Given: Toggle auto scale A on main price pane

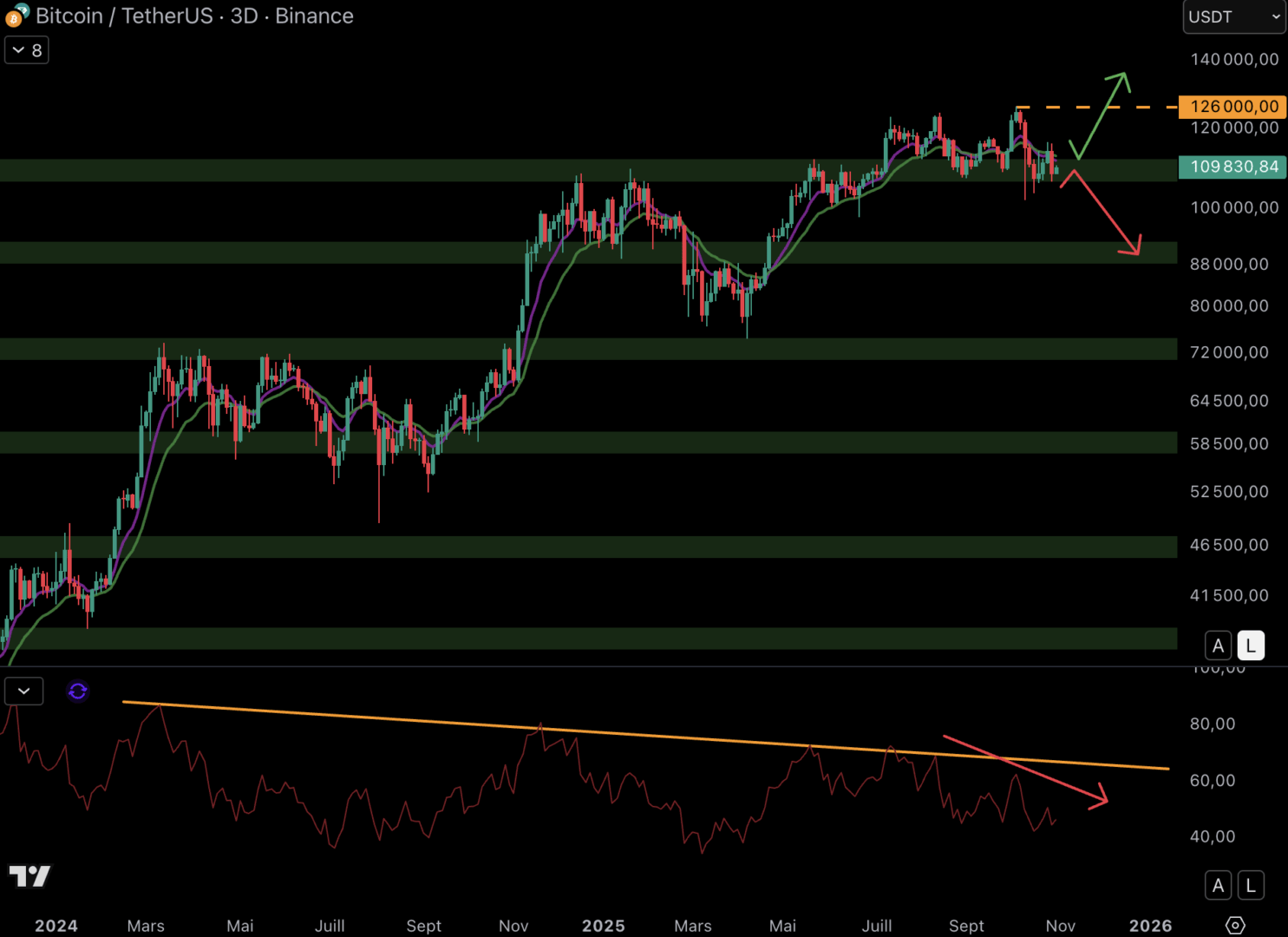Looking at the screenshot, I should coord(1218,645).
